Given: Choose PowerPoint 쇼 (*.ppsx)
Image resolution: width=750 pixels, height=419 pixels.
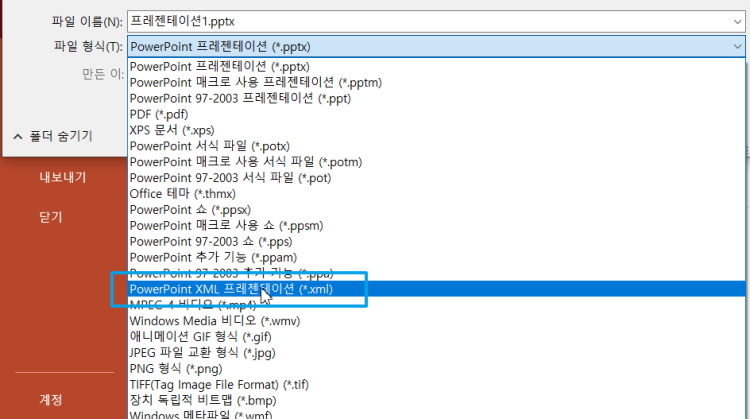Looking at the screenshot, I should click(436, 210).
